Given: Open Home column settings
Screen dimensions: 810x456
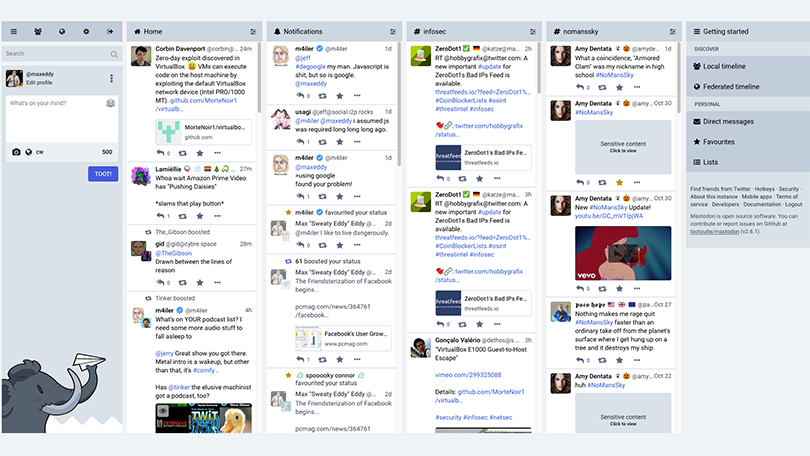Looking at the screenshot, I should [253, 32].
